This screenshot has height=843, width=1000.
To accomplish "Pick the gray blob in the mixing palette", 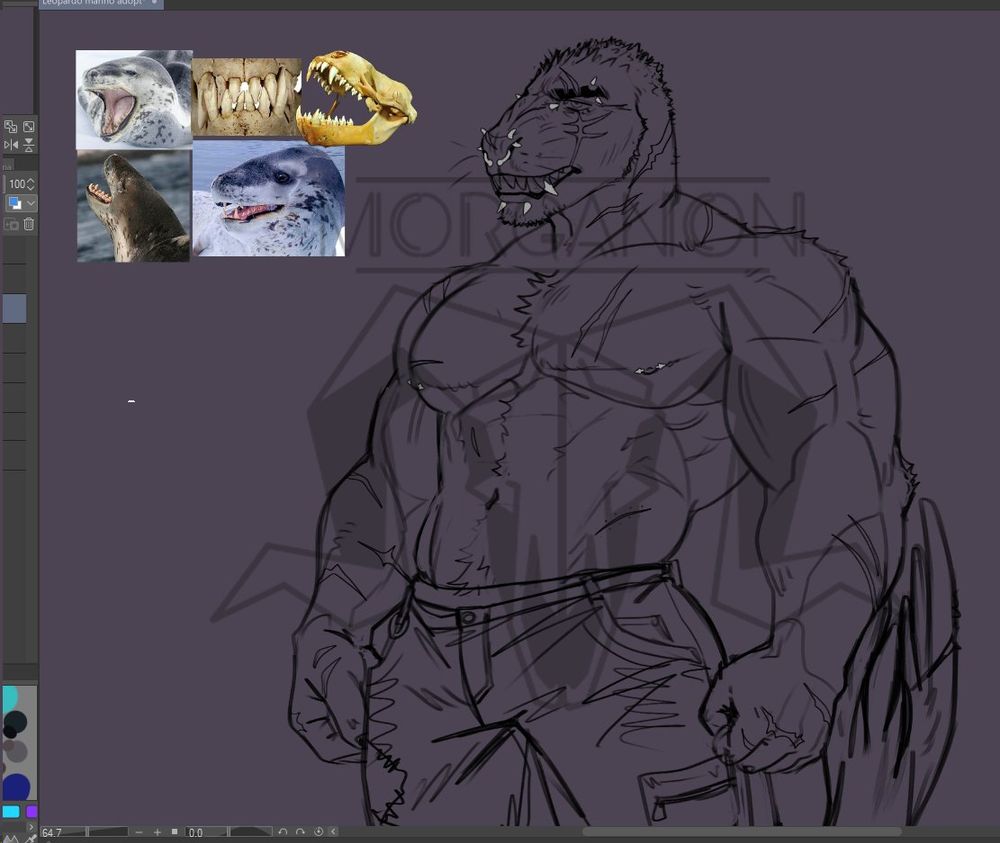I will [17, 751].
